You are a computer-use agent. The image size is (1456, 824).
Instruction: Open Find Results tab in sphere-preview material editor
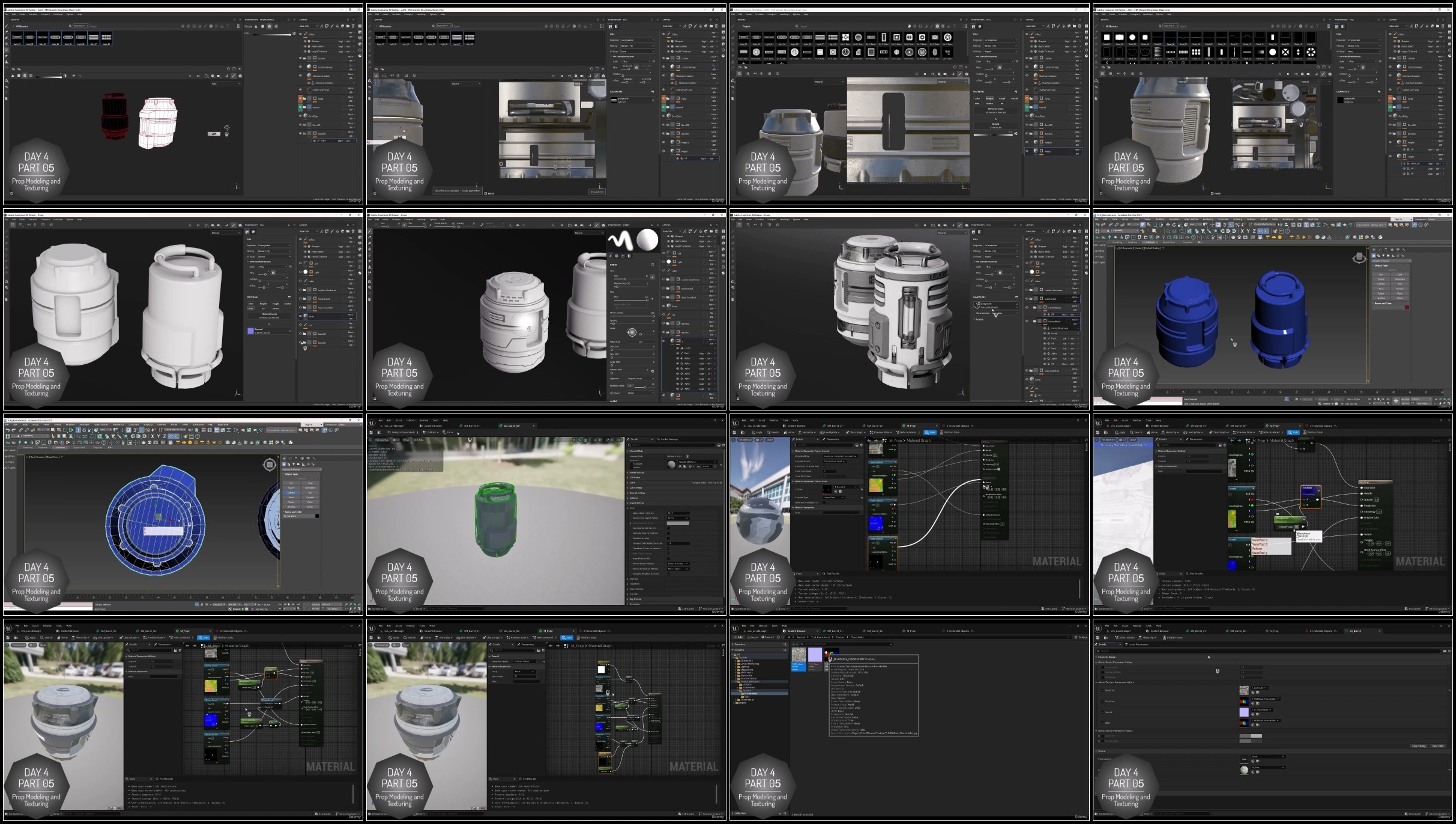(831, 574)
